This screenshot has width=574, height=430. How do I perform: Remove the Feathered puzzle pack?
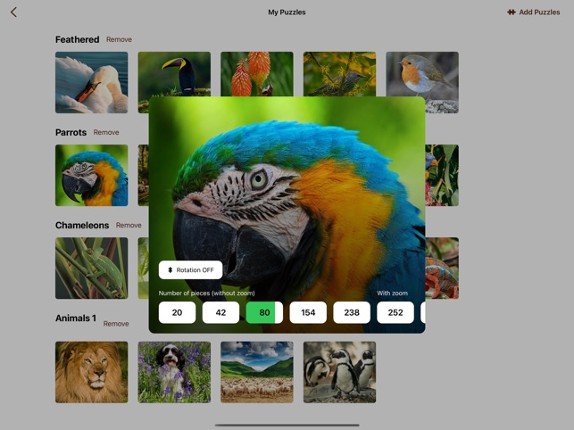119,40
